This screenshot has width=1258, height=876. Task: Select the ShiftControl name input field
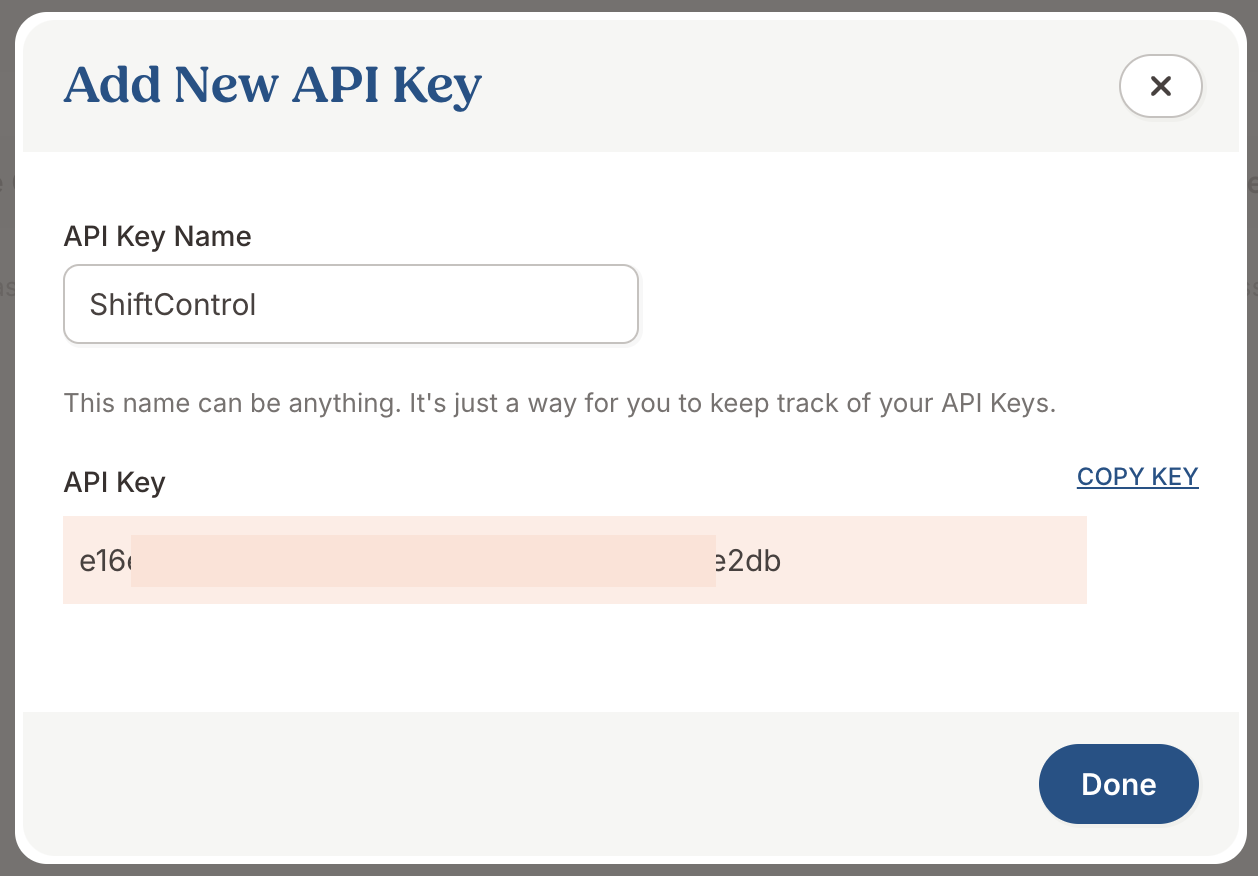(350, 304)
